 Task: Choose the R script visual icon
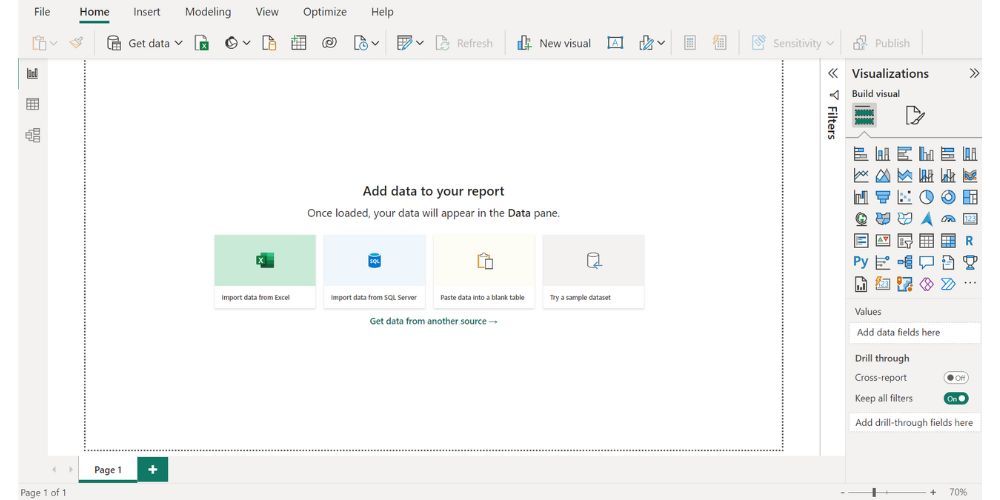[969, 240]
